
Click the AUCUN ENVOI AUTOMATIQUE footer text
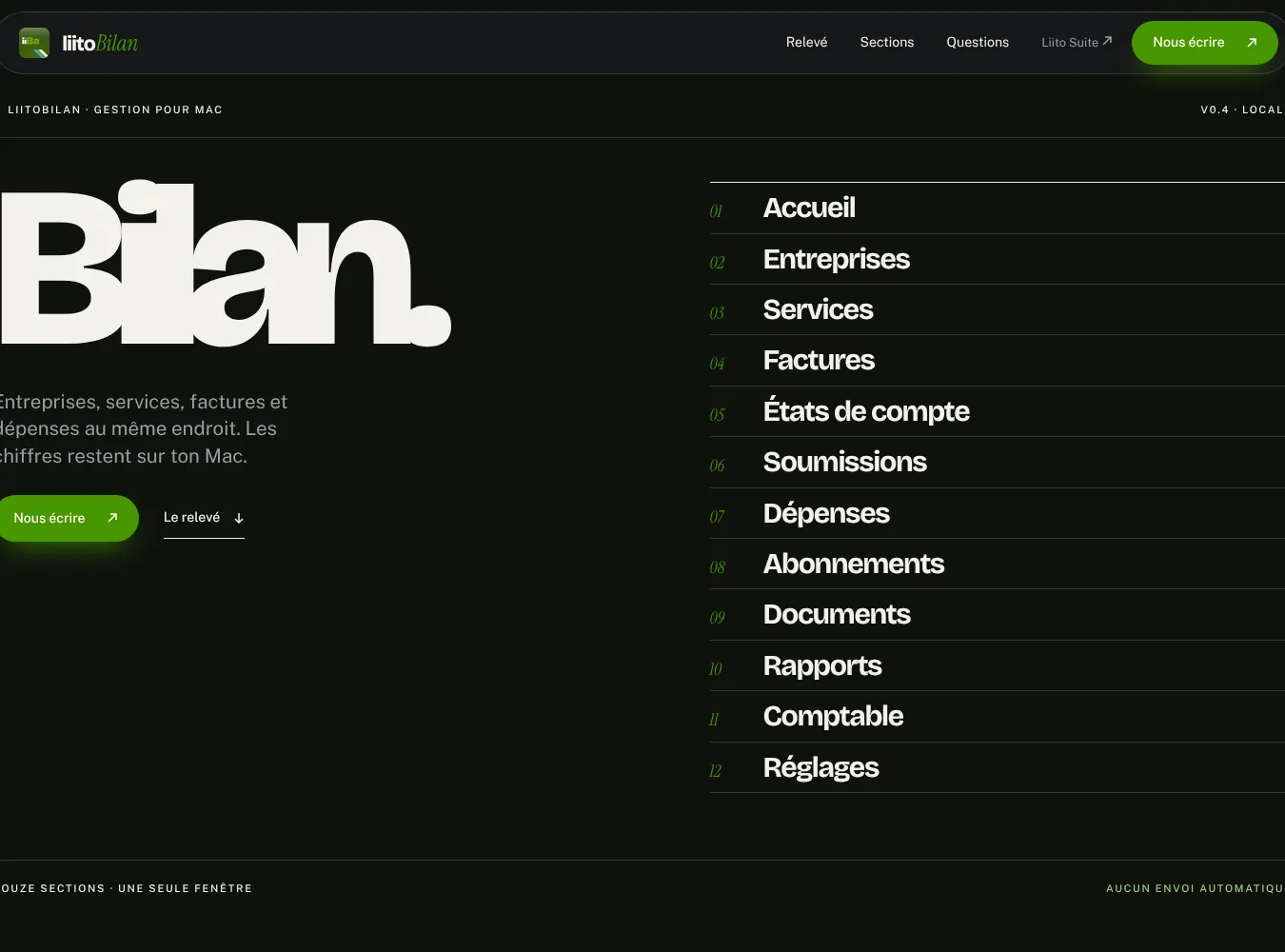tap(1196, 888)
